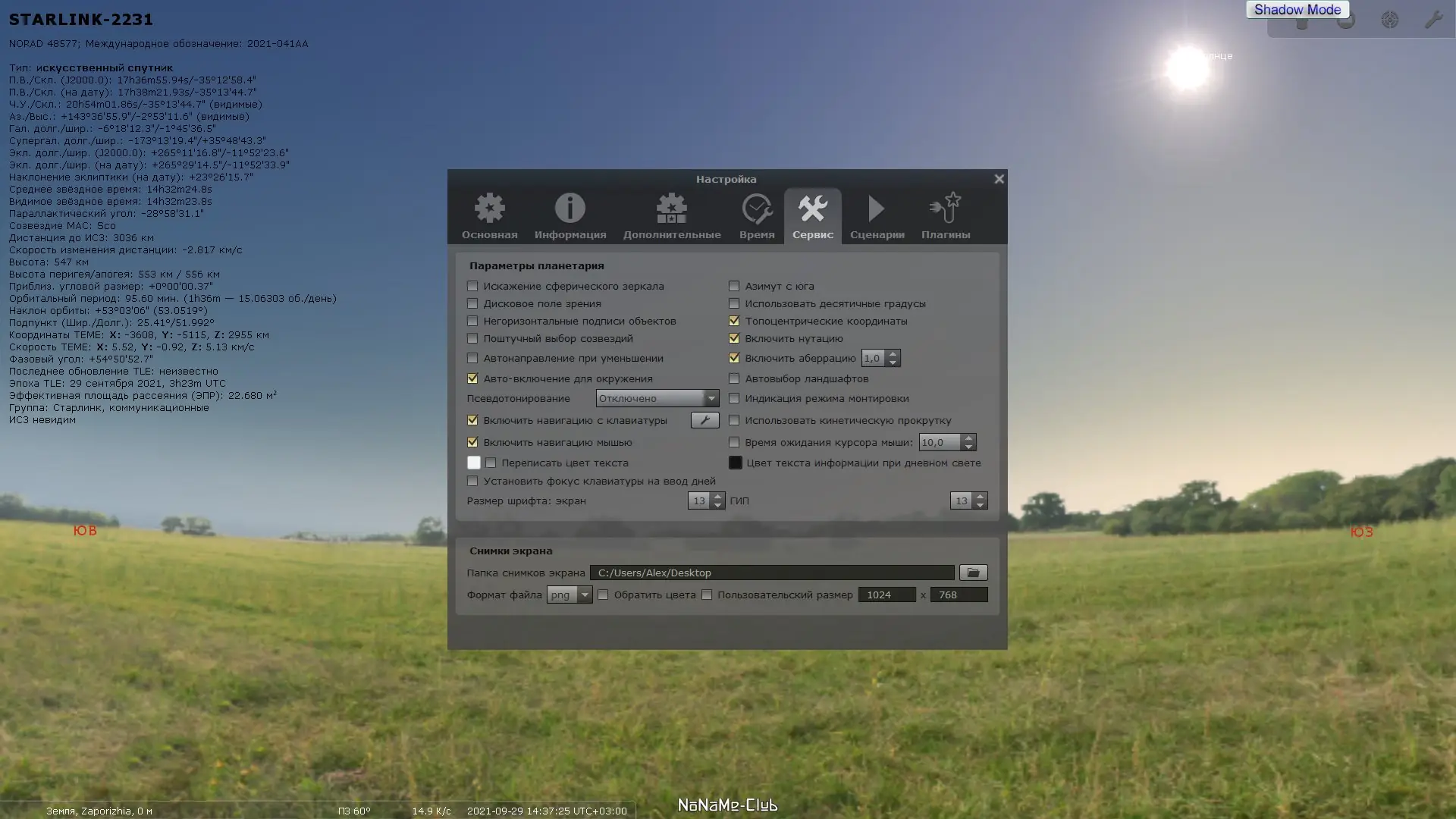Browse screenshot folder with folder icon button

[973, 573]
